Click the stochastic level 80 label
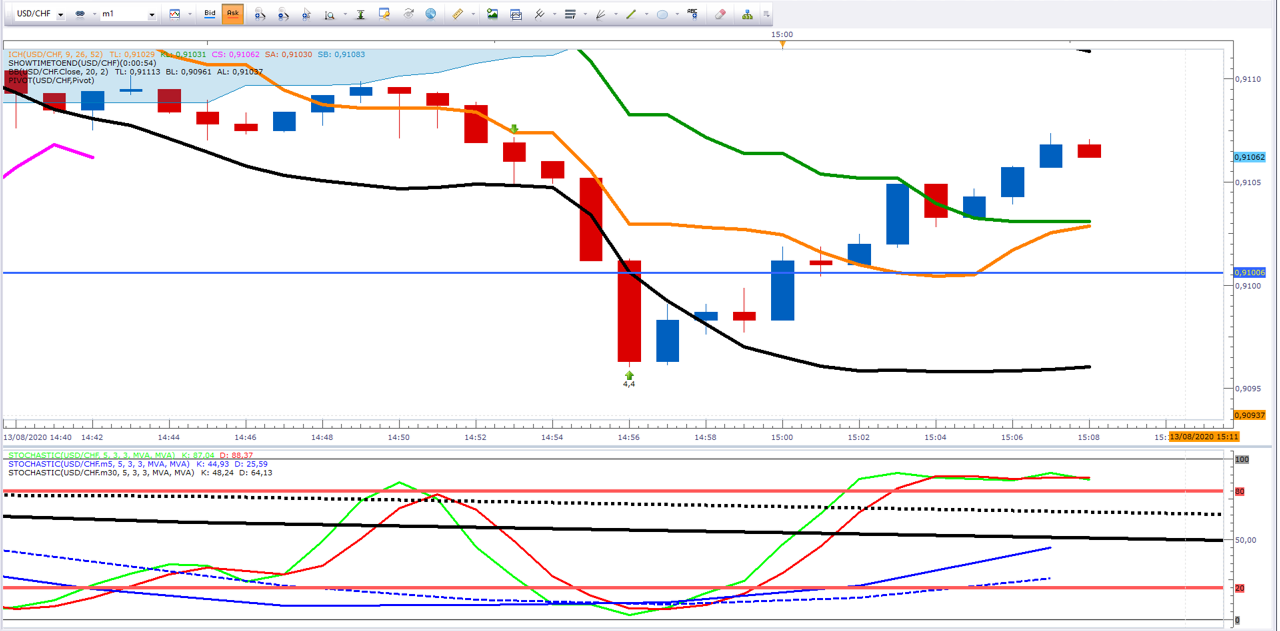This screenshot has height=631, width=1280. pos(1239,492)
